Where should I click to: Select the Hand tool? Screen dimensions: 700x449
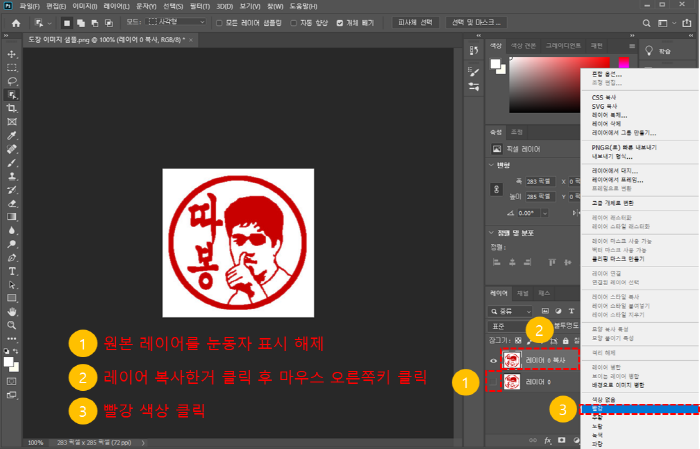[x=12, y=312]
